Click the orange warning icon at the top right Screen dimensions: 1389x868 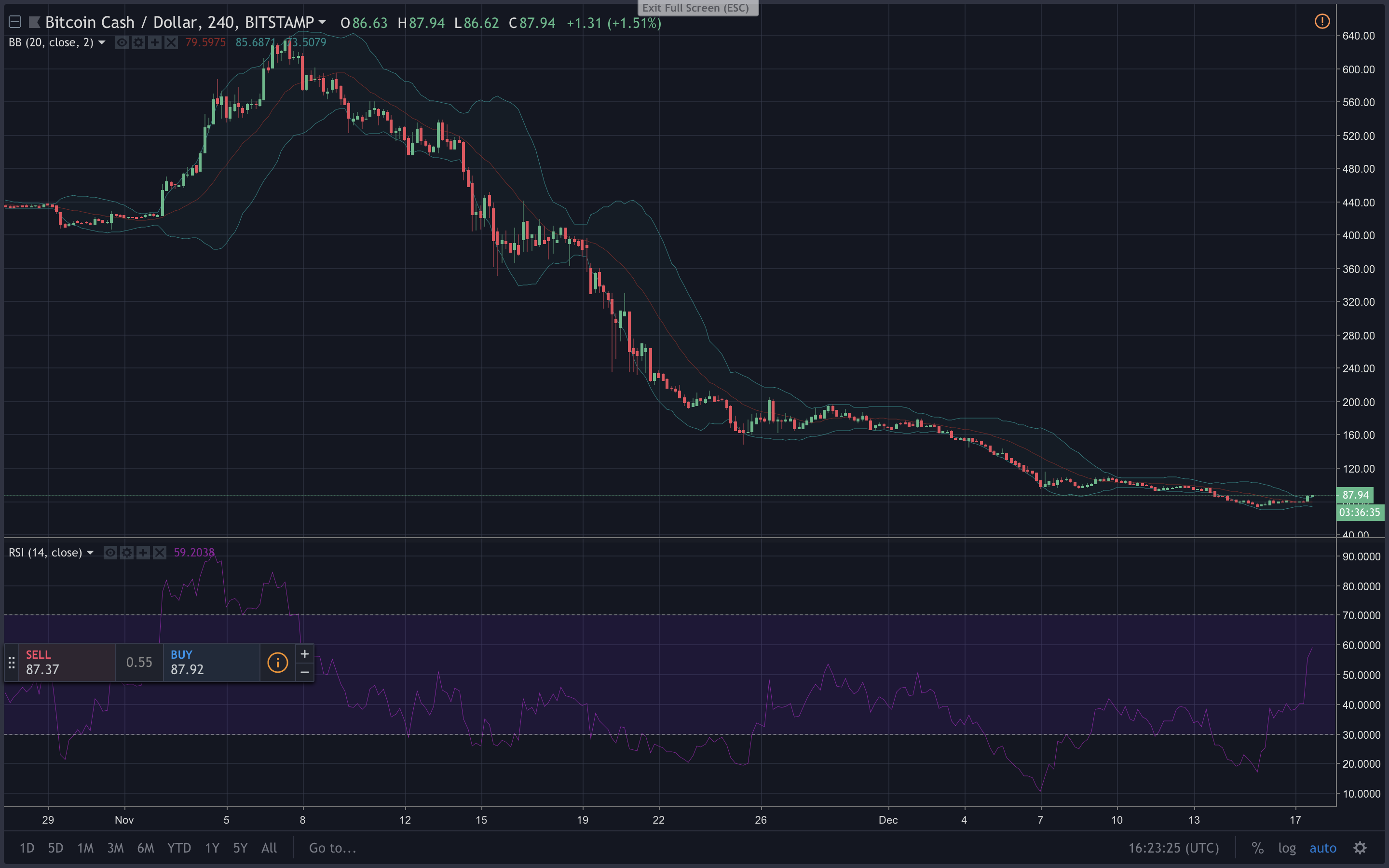pyautogui.click(x=1322, y=22)
